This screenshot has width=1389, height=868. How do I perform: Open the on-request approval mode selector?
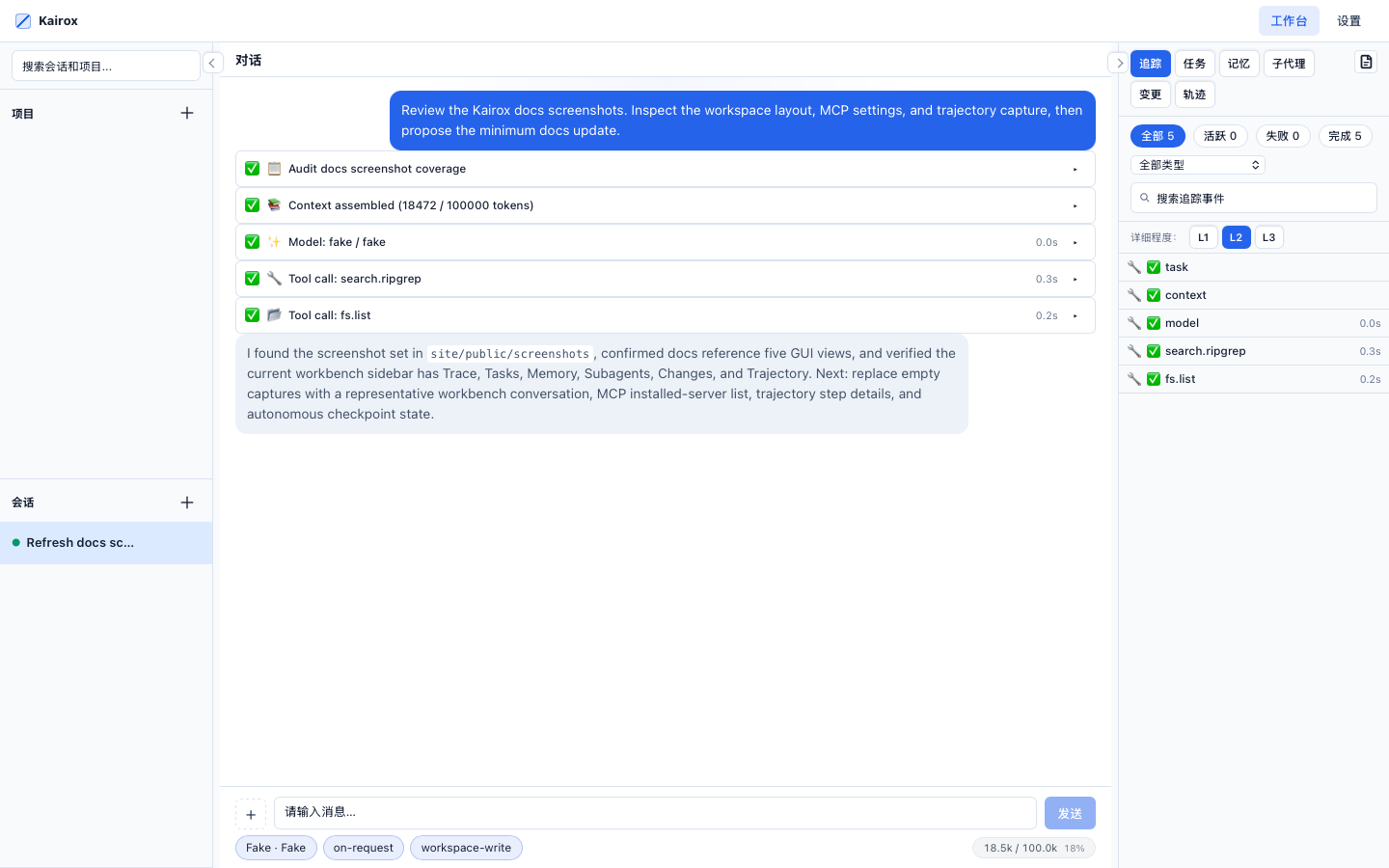[364, 848]
